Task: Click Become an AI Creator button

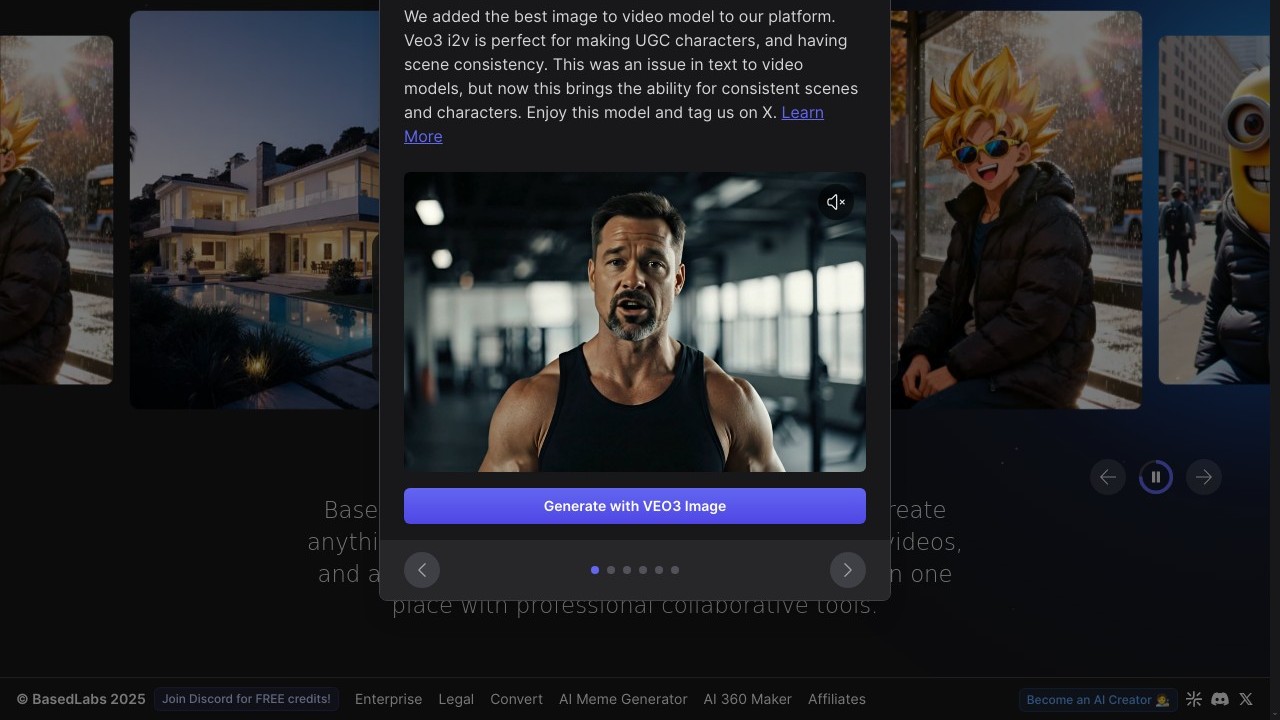Action: pyautogui.click(x=1097, y=699)
